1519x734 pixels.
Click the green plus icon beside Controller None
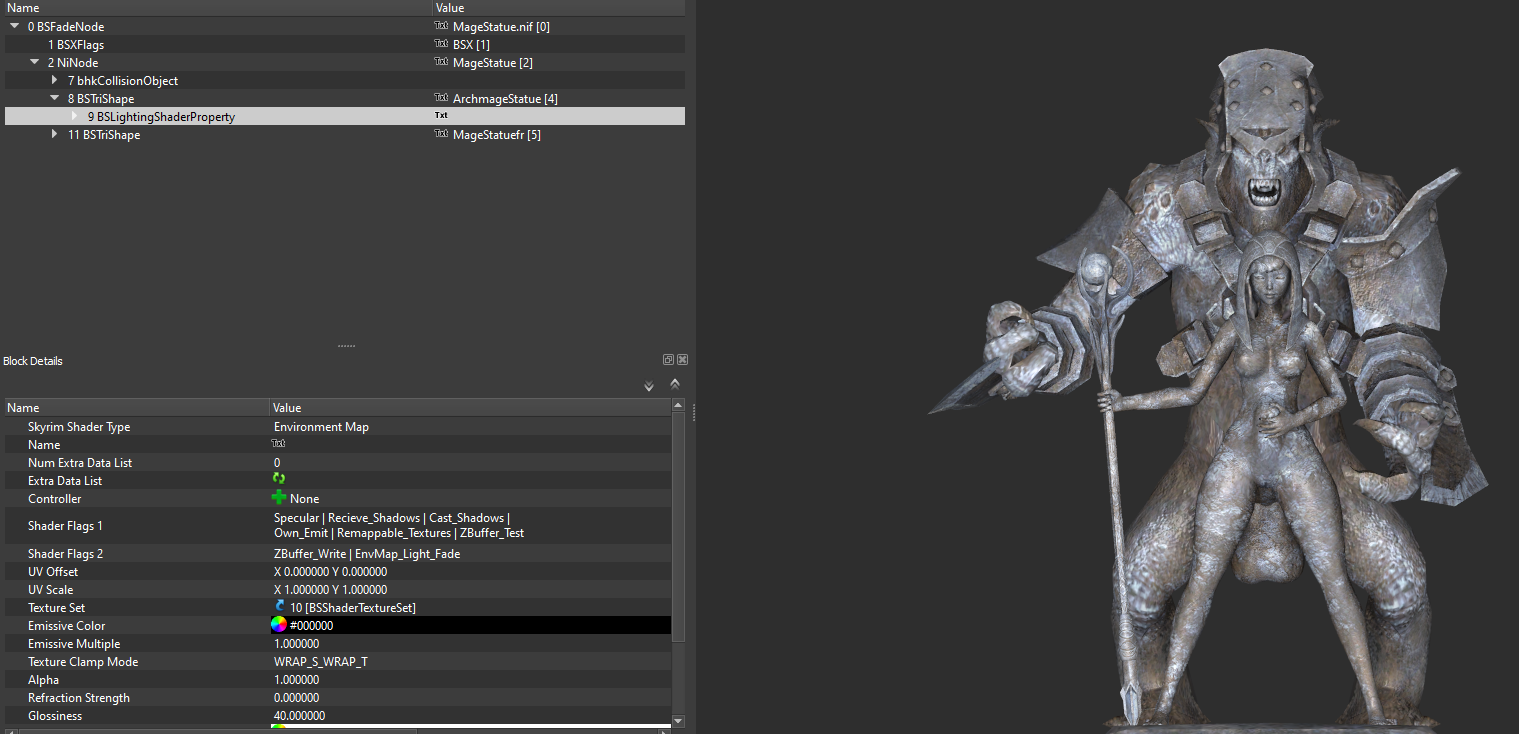click(279, 498)
